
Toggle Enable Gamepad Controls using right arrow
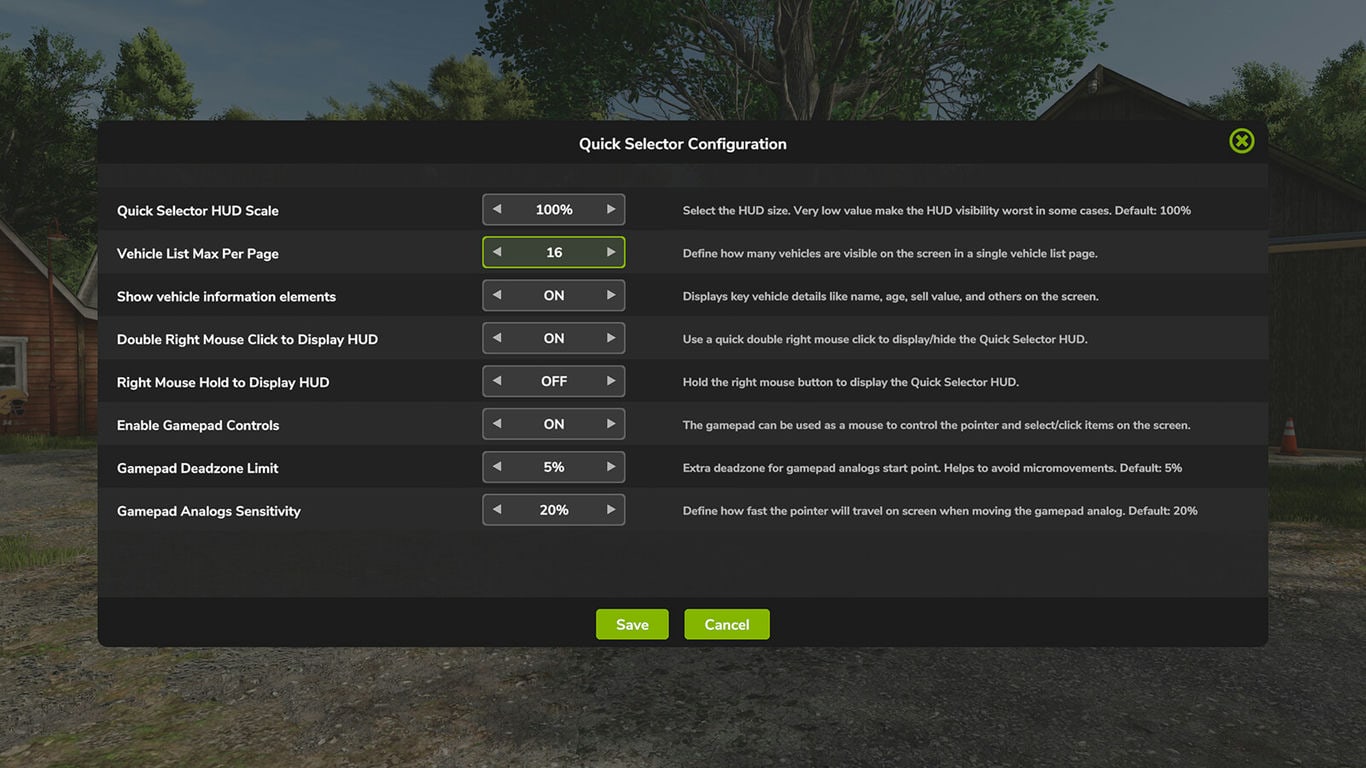(610, 425)
